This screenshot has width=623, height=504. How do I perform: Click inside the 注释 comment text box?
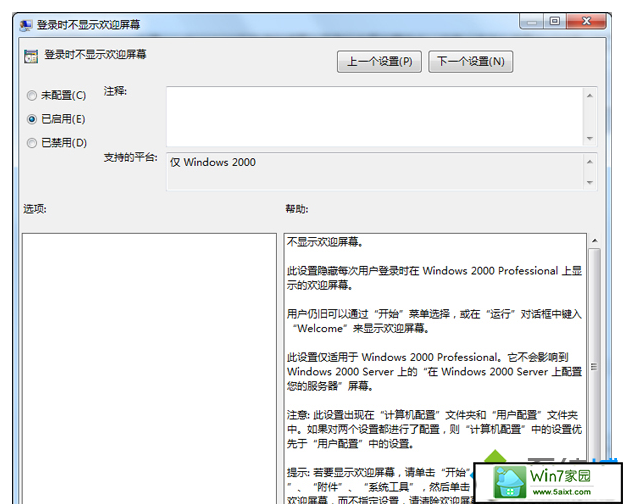[x=375, y=116]
